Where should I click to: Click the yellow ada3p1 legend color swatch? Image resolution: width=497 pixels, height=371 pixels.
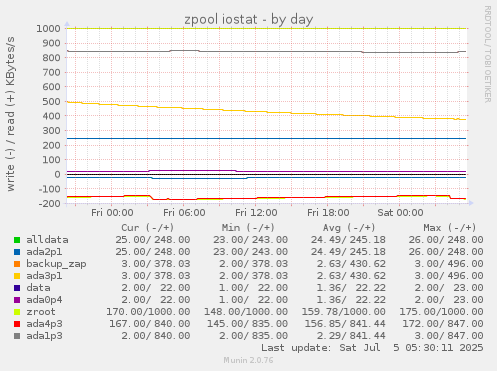[17, 276]
